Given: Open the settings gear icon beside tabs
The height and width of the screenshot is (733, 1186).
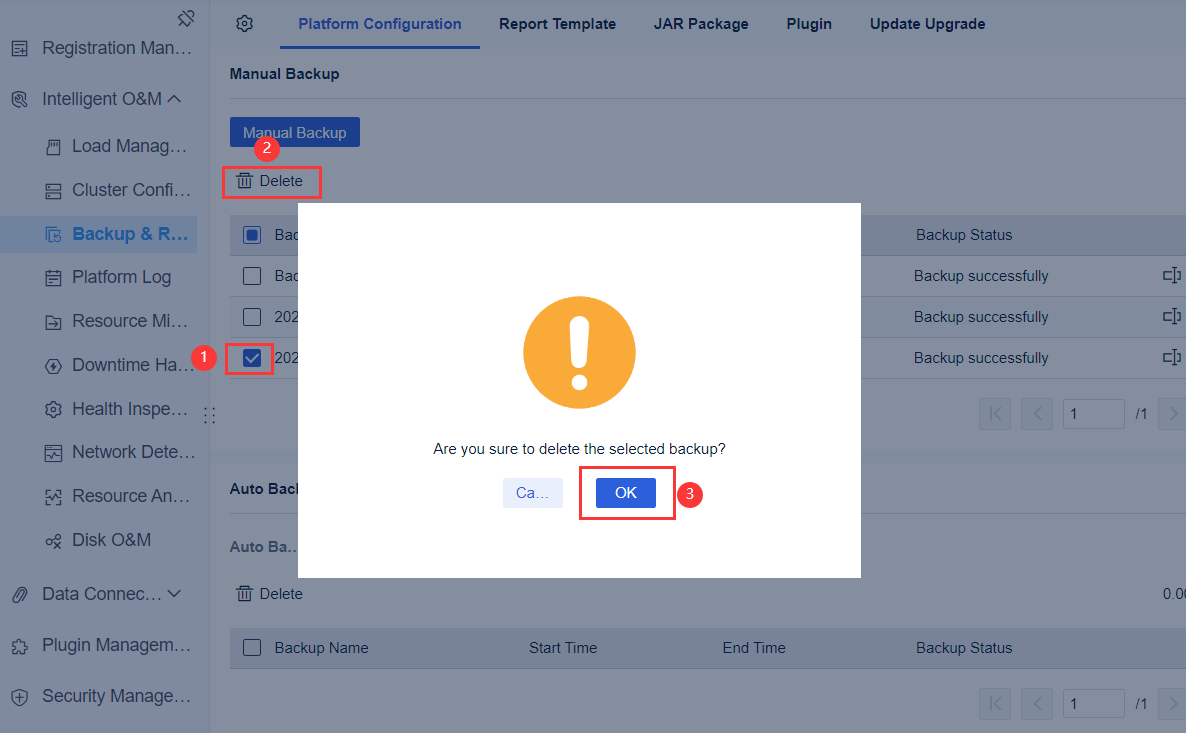Looking at the screenshot, I should [x=244, y=23].
